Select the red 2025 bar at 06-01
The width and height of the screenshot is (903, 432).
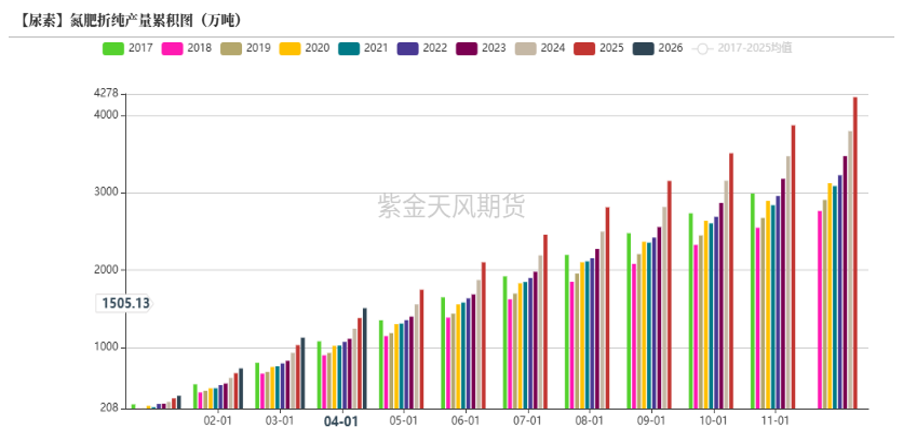coord(484,336)
